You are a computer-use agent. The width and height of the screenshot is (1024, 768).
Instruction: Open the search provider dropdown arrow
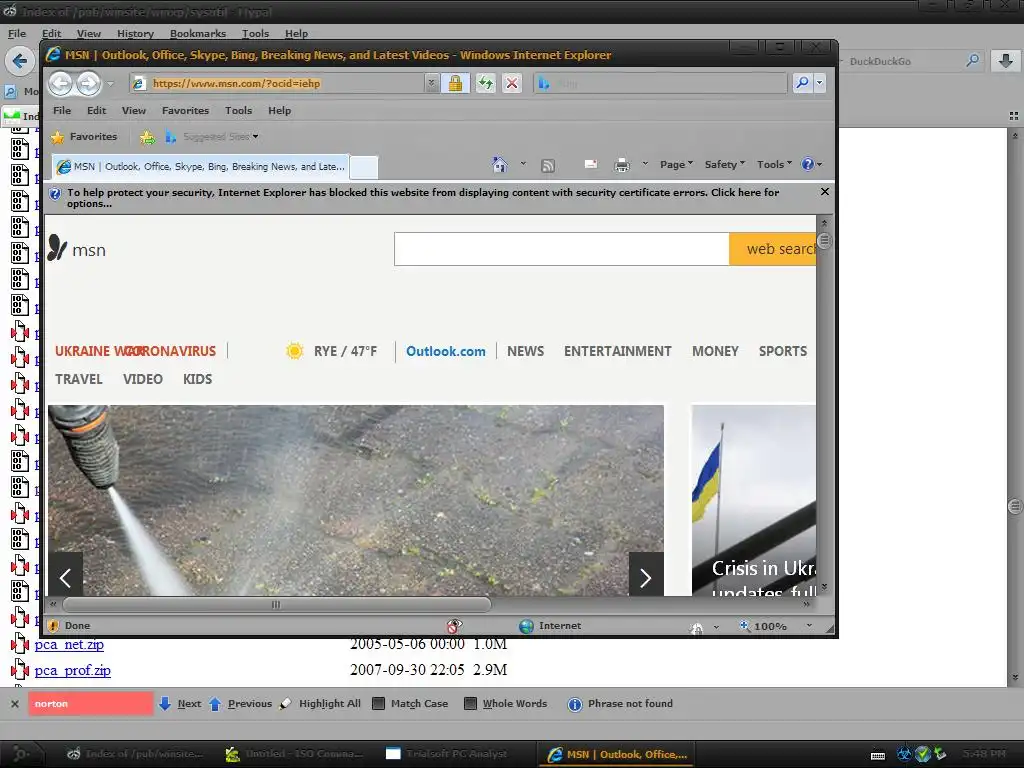(x=819, y=83)
